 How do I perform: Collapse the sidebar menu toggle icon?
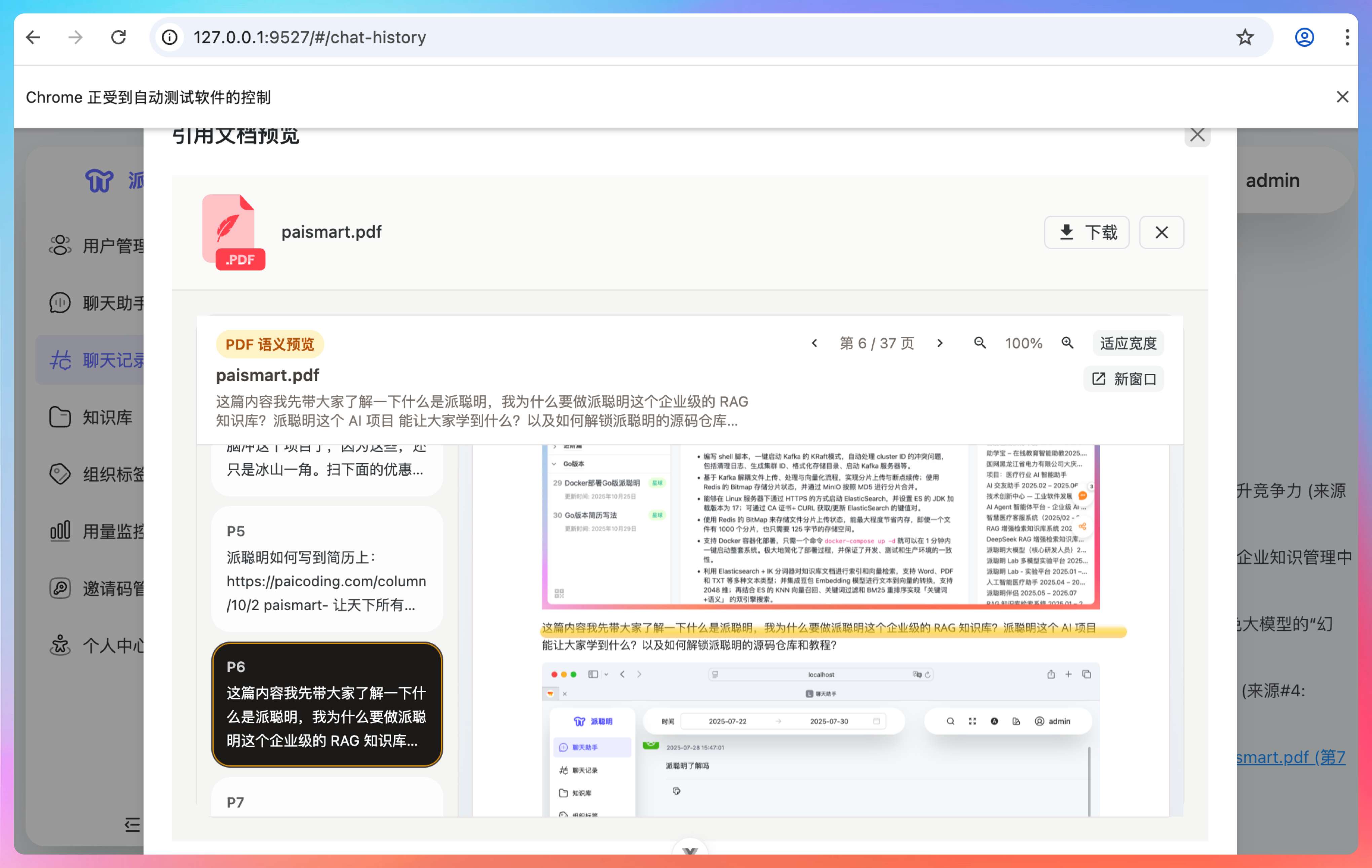click(x=132, y=824)
